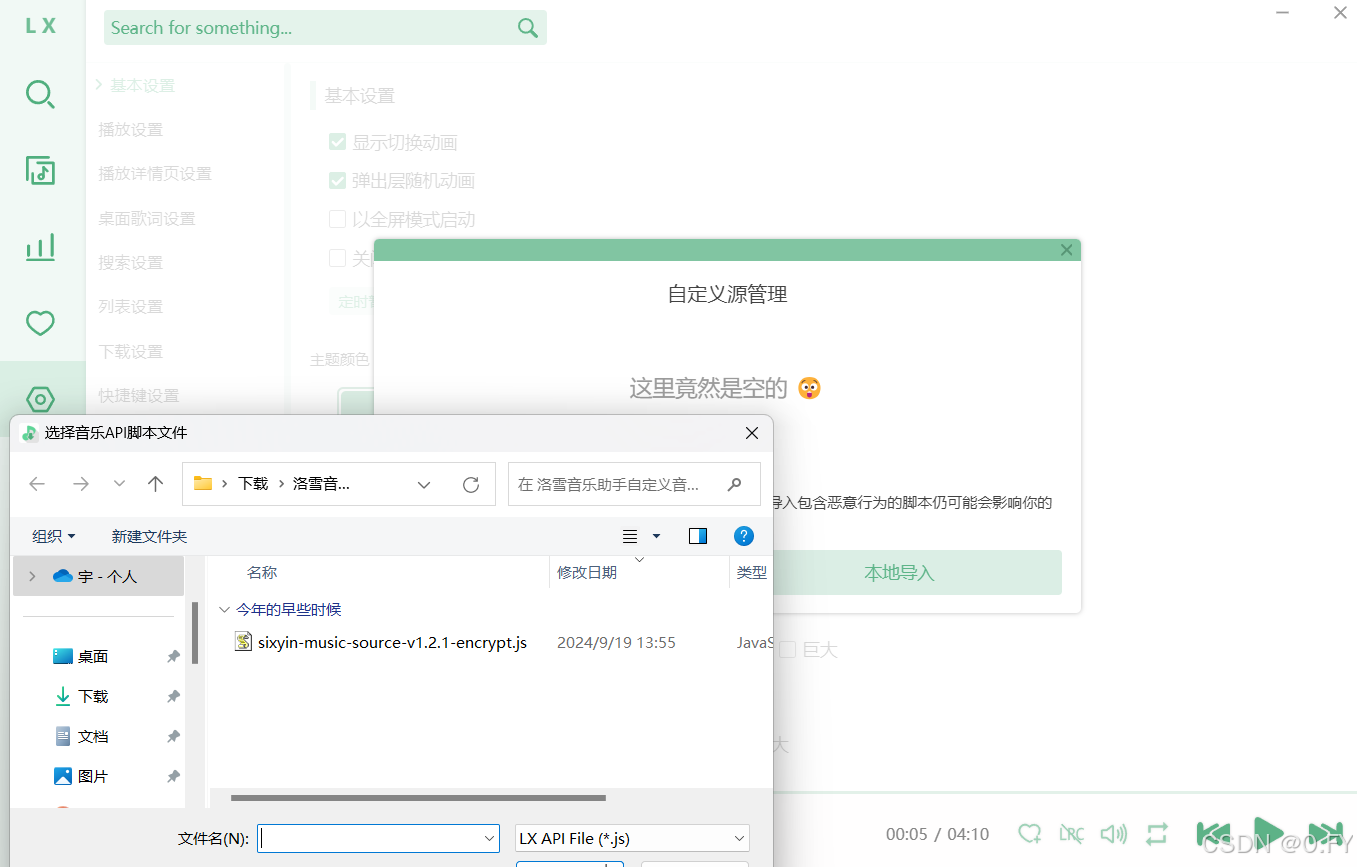Refresh the file dialog folder

[471, 484]
